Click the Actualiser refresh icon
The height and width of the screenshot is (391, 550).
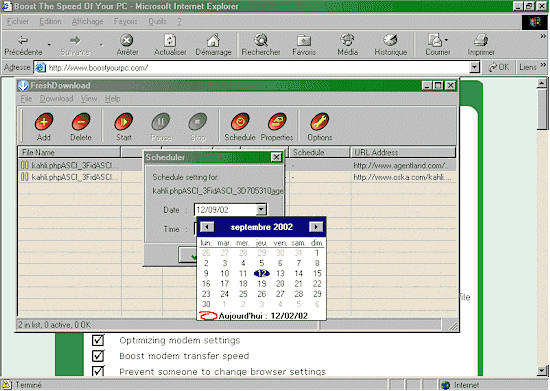[x=170, y=40]
